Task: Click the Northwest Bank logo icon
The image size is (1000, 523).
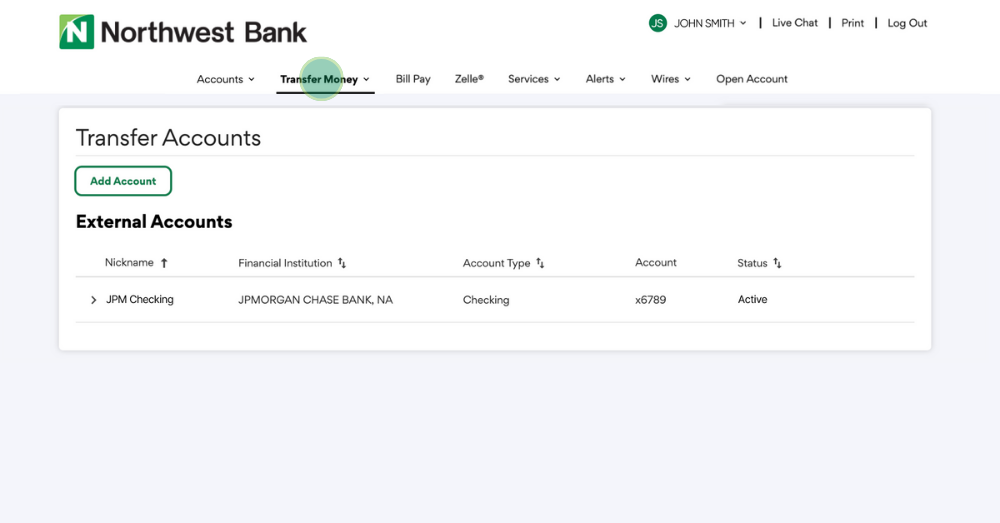Action: (77, 32)
